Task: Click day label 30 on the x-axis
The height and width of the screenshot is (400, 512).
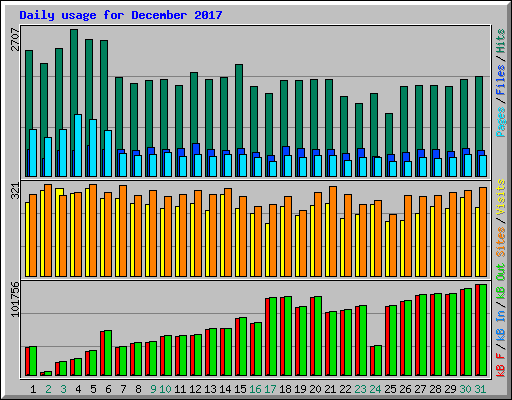Action: pos(465,389)
